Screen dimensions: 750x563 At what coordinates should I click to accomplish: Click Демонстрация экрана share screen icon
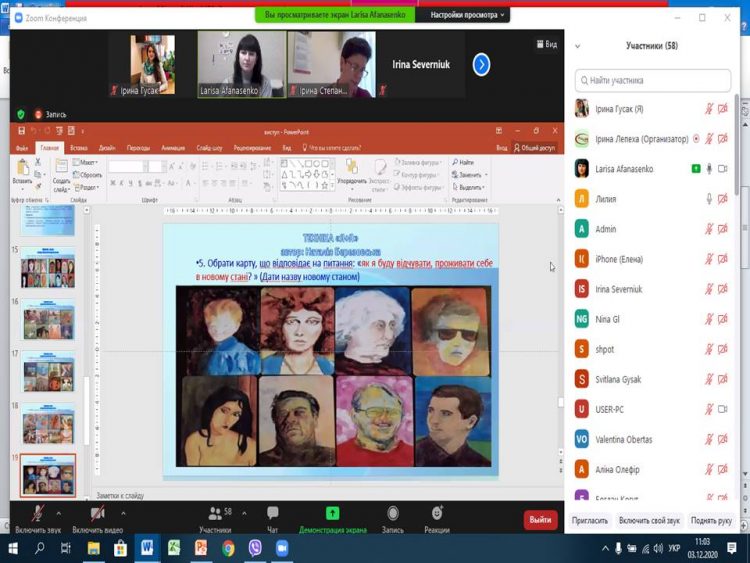332,513
